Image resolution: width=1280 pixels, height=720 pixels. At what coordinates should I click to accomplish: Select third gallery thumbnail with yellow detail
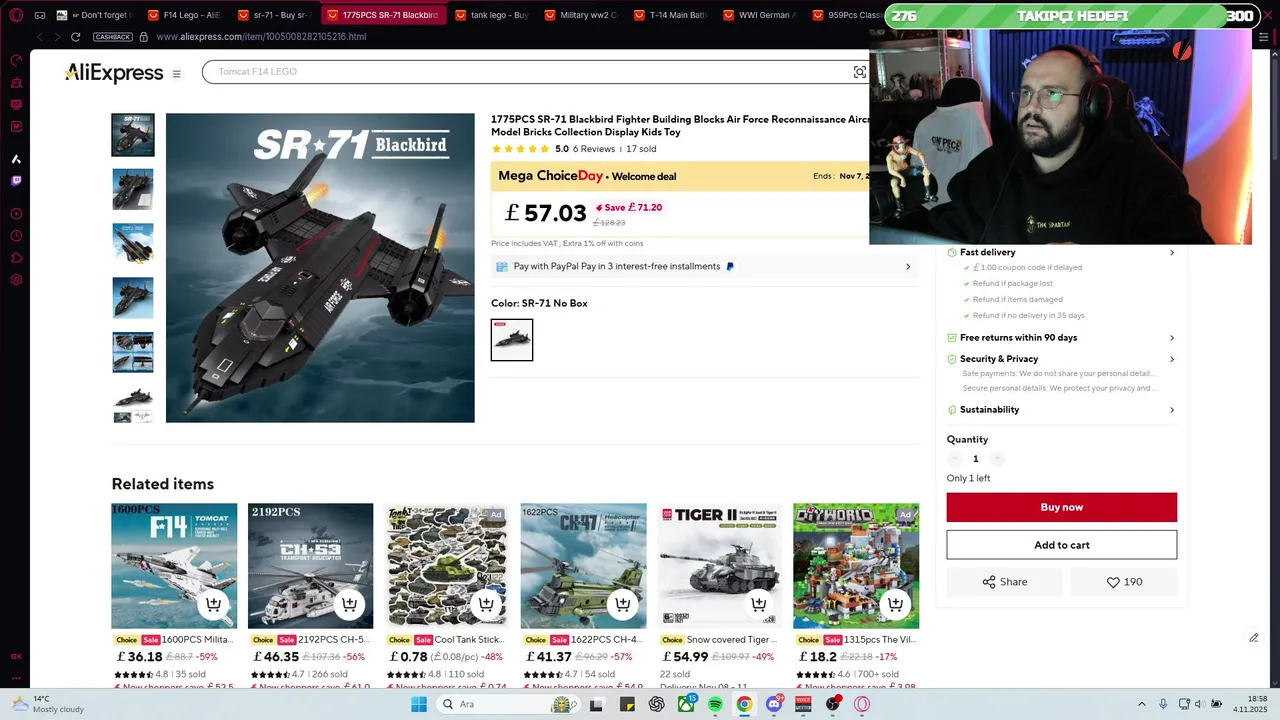133,244
